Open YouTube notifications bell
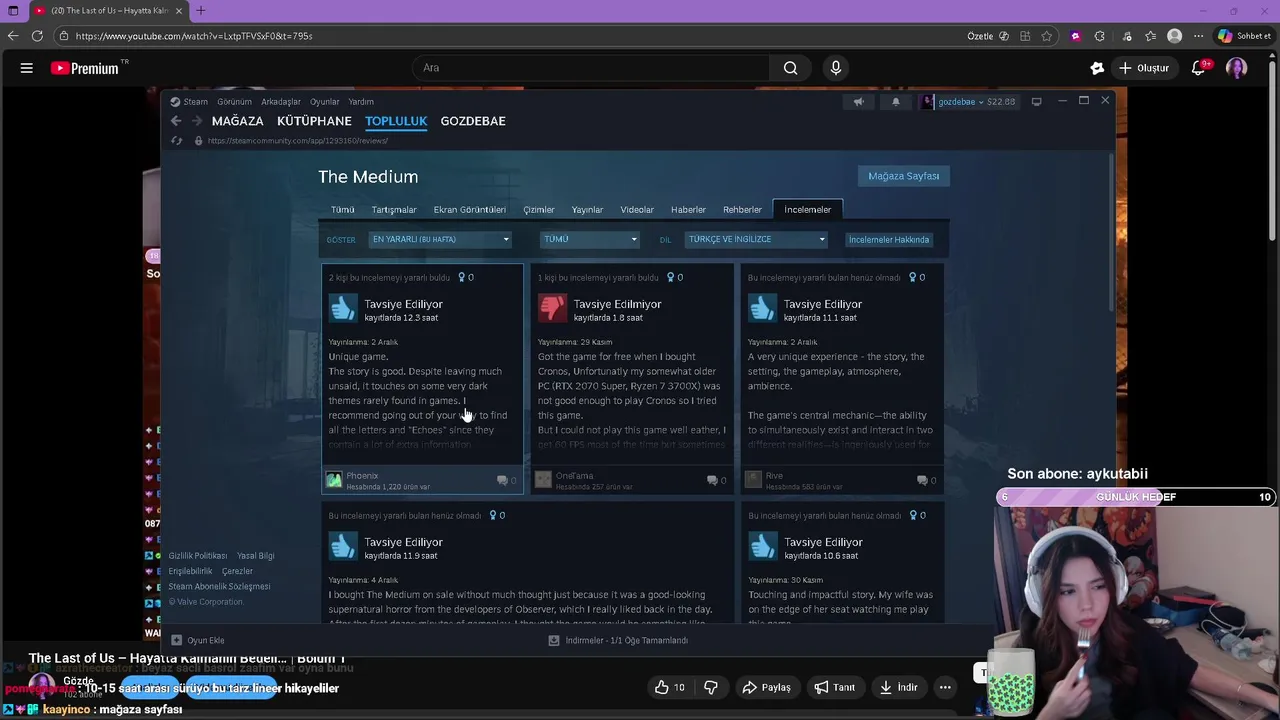This screenshot has height=720, width=1280. coord(1199,68)
